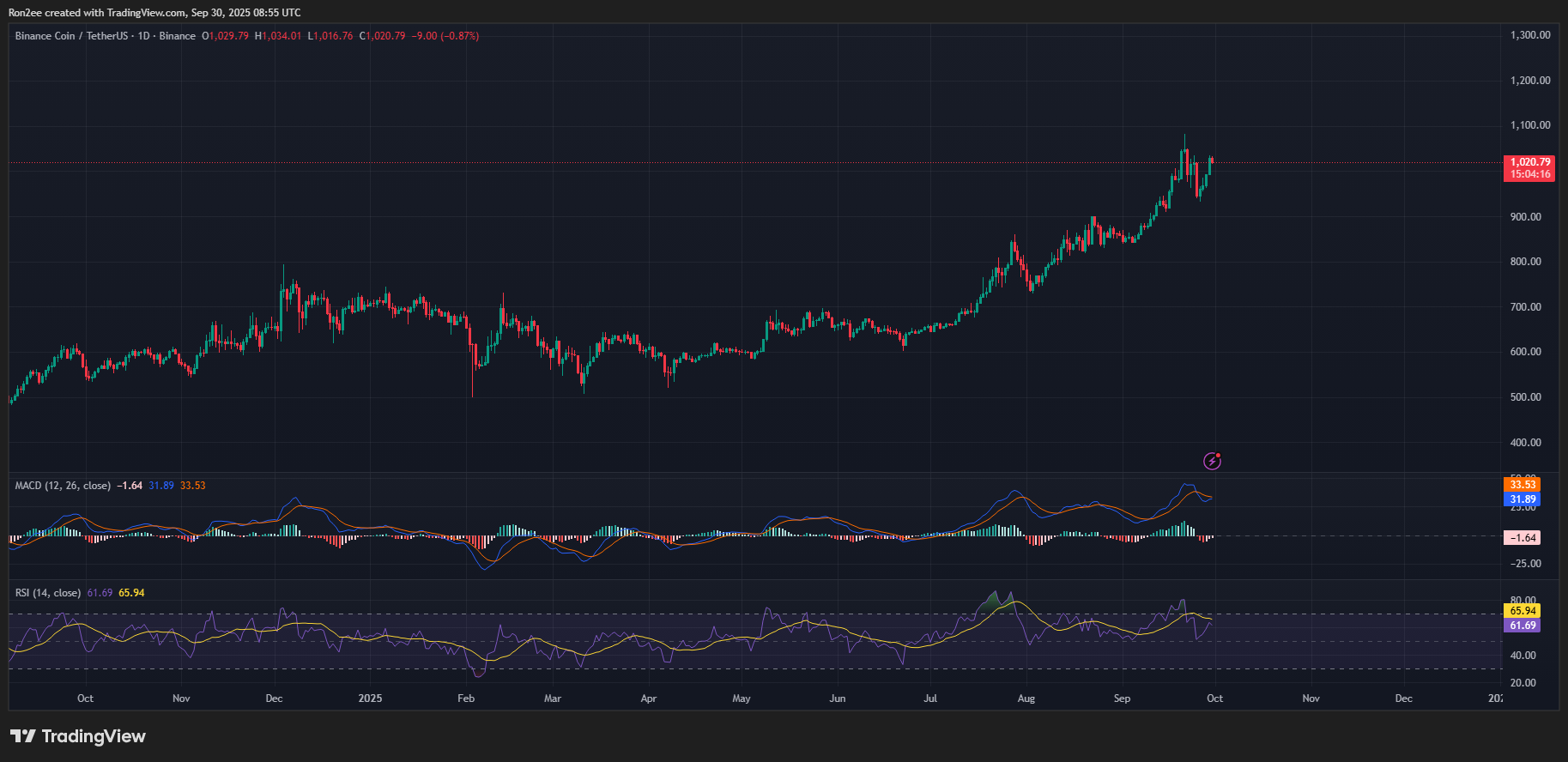Click the Feb label on the time axis
This screenshot has width=1568, height=762.
[466, 698]
